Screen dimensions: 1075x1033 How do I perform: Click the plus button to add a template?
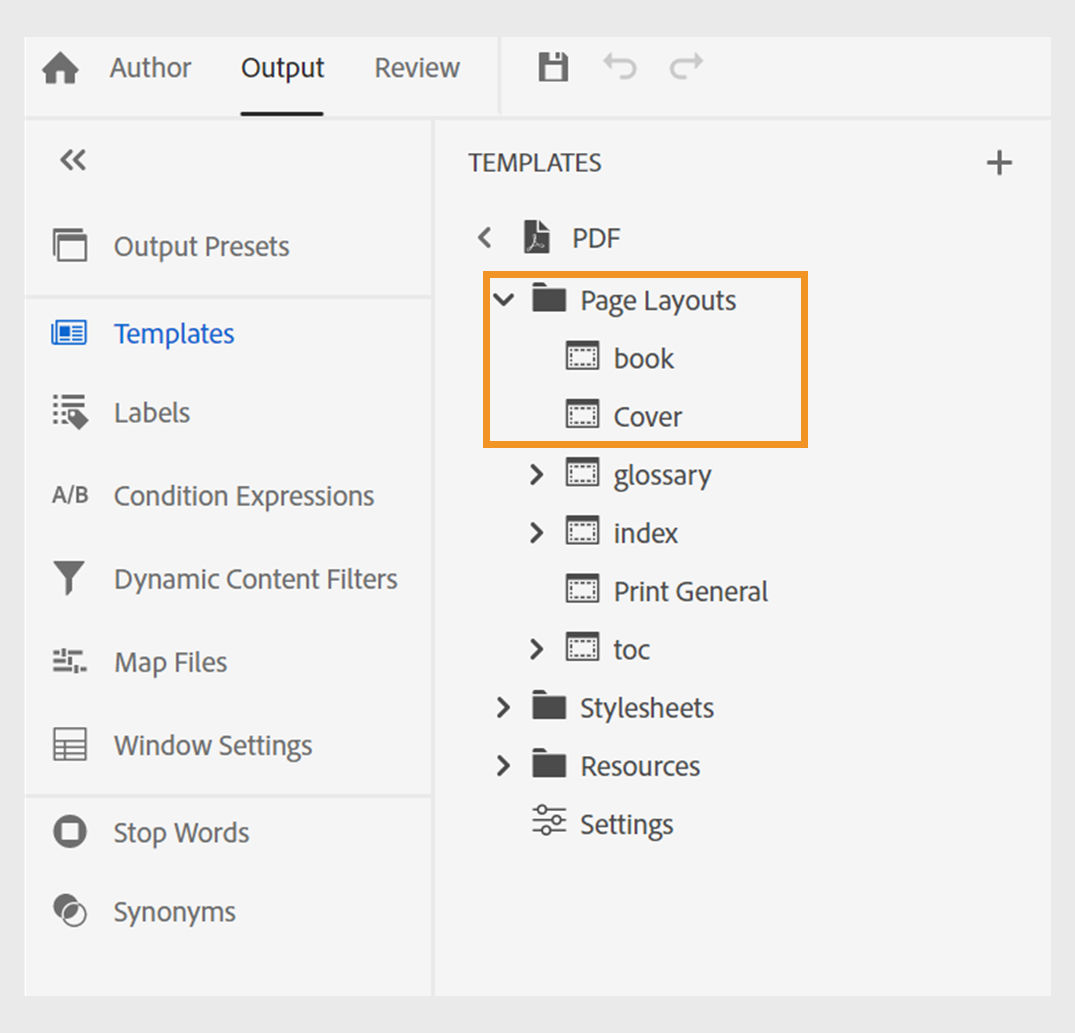[999, 162]
